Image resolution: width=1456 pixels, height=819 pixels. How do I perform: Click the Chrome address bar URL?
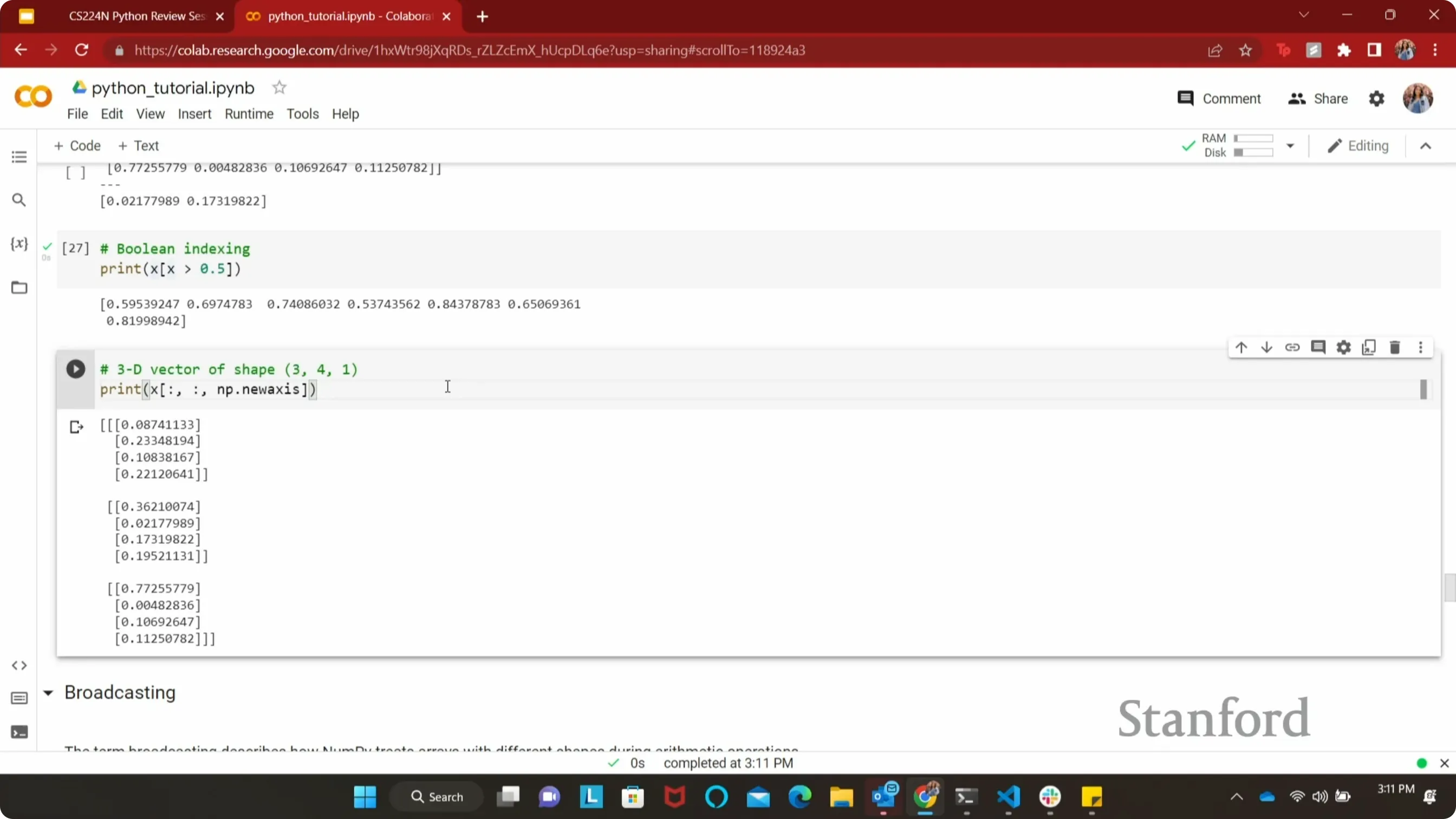click(x=470, y=50)
